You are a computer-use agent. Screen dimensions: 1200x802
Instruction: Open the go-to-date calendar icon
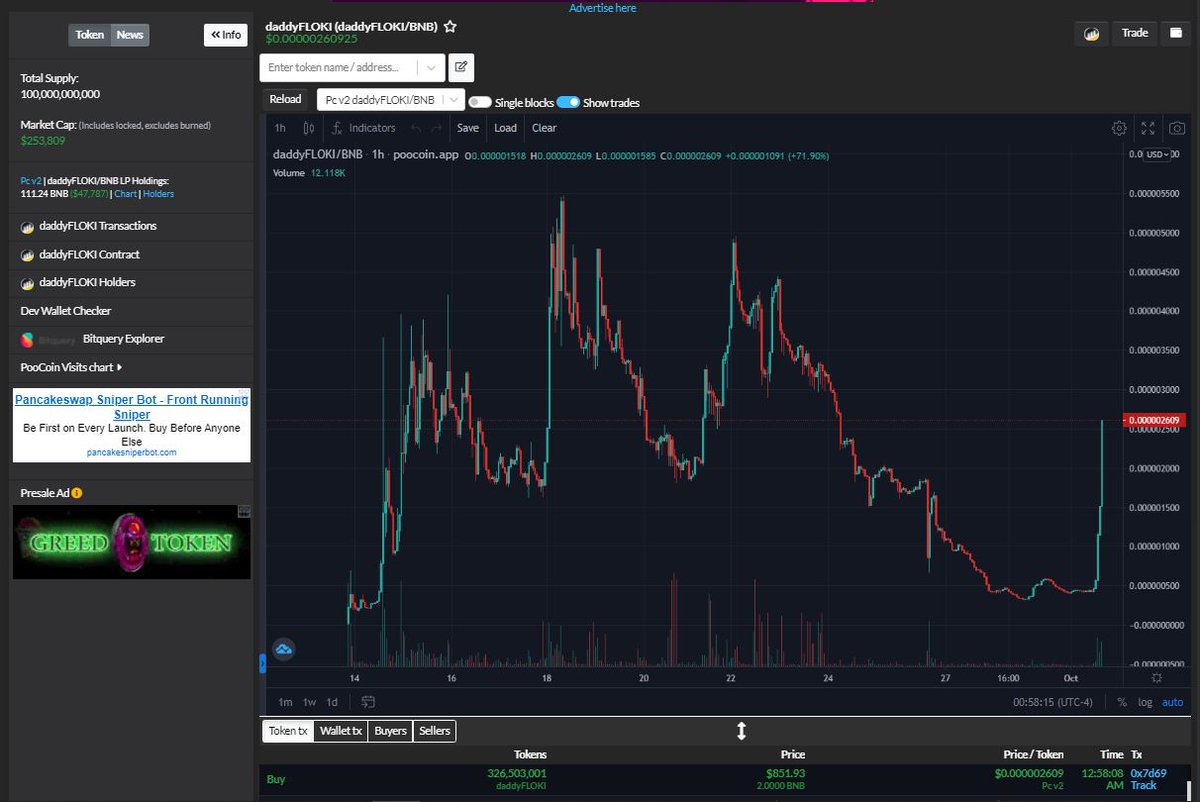[x=368, y=701]
